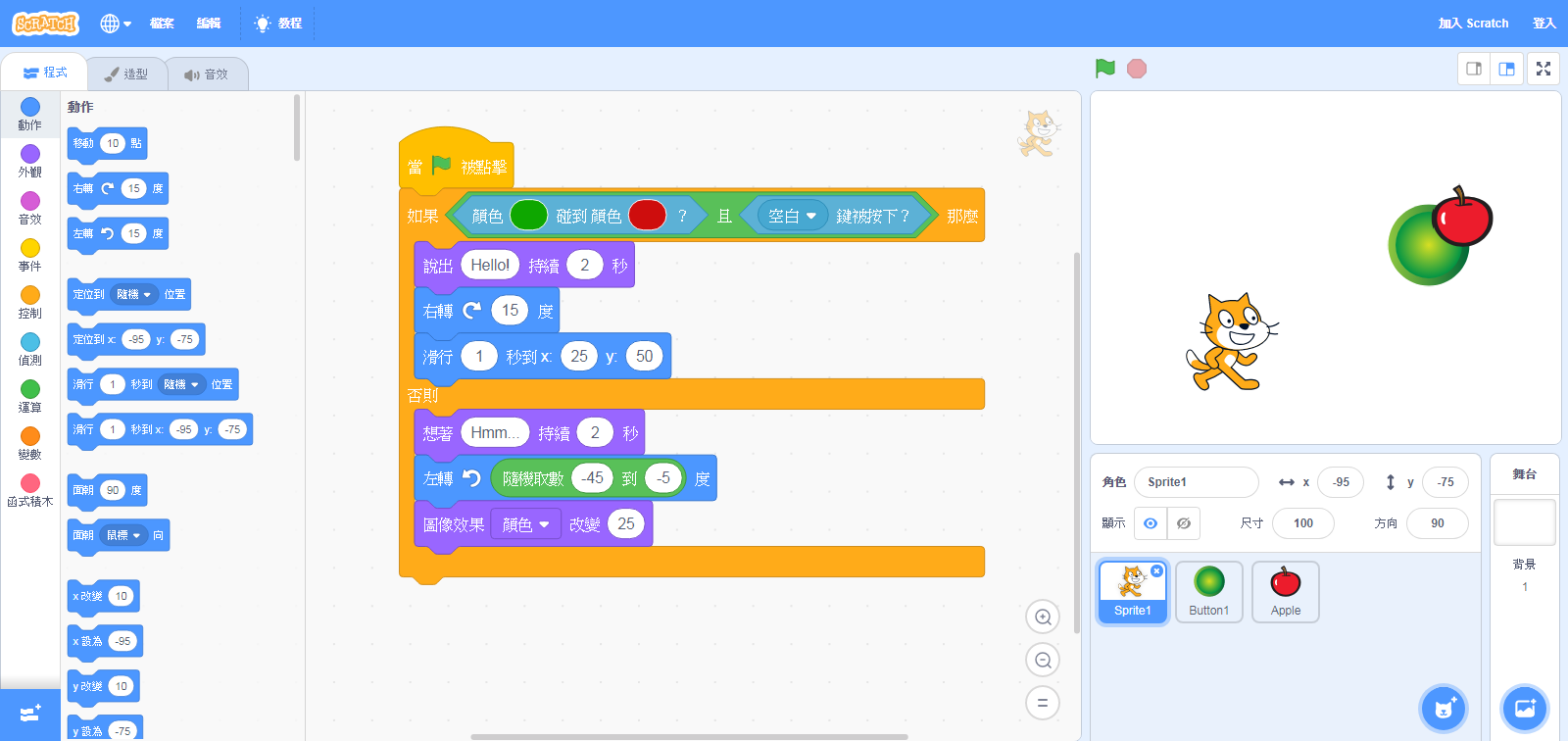Screen dimensions: 1568x741
Task: Enter full screen stage mode
Action: pyautogui.click(x=1543, y=69)
